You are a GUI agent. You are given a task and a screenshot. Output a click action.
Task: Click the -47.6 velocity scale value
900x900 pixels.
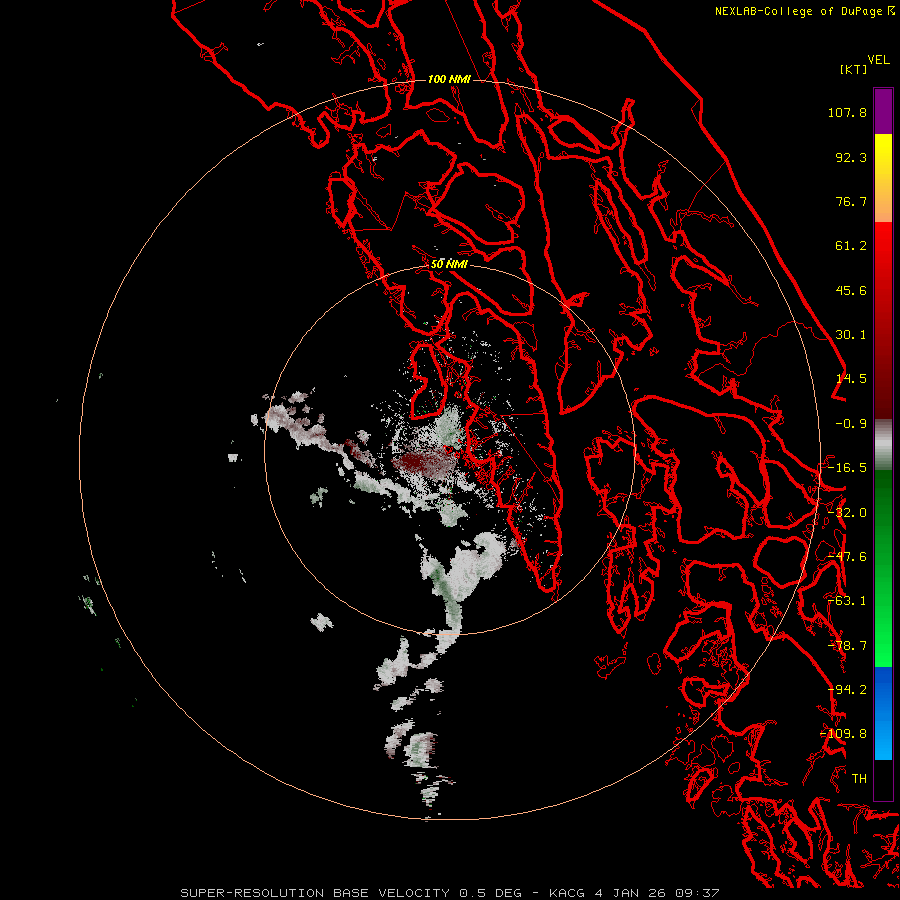click(x=847, y=557)
